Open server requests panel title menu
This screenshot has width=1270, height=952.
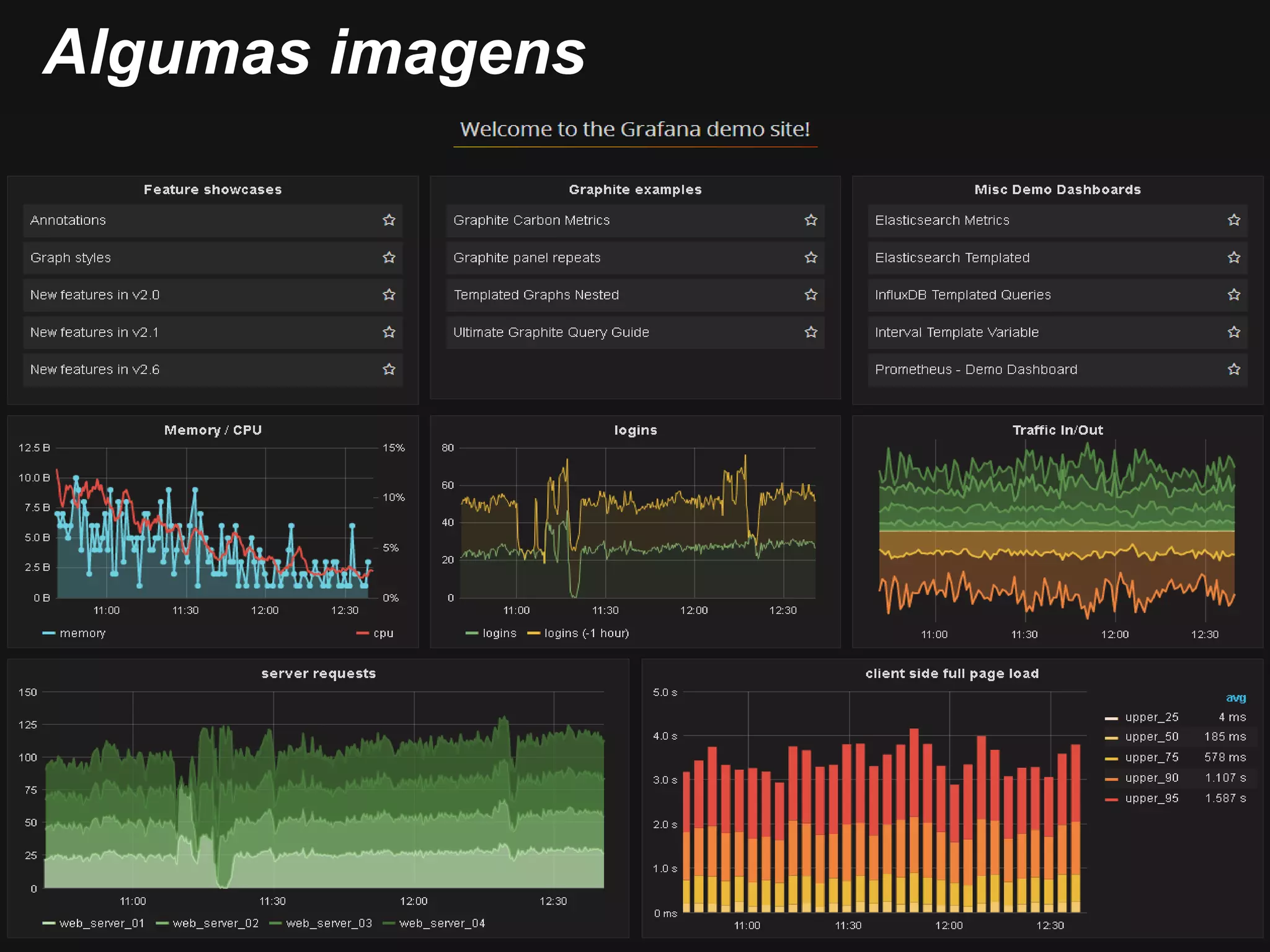(318, 674)
